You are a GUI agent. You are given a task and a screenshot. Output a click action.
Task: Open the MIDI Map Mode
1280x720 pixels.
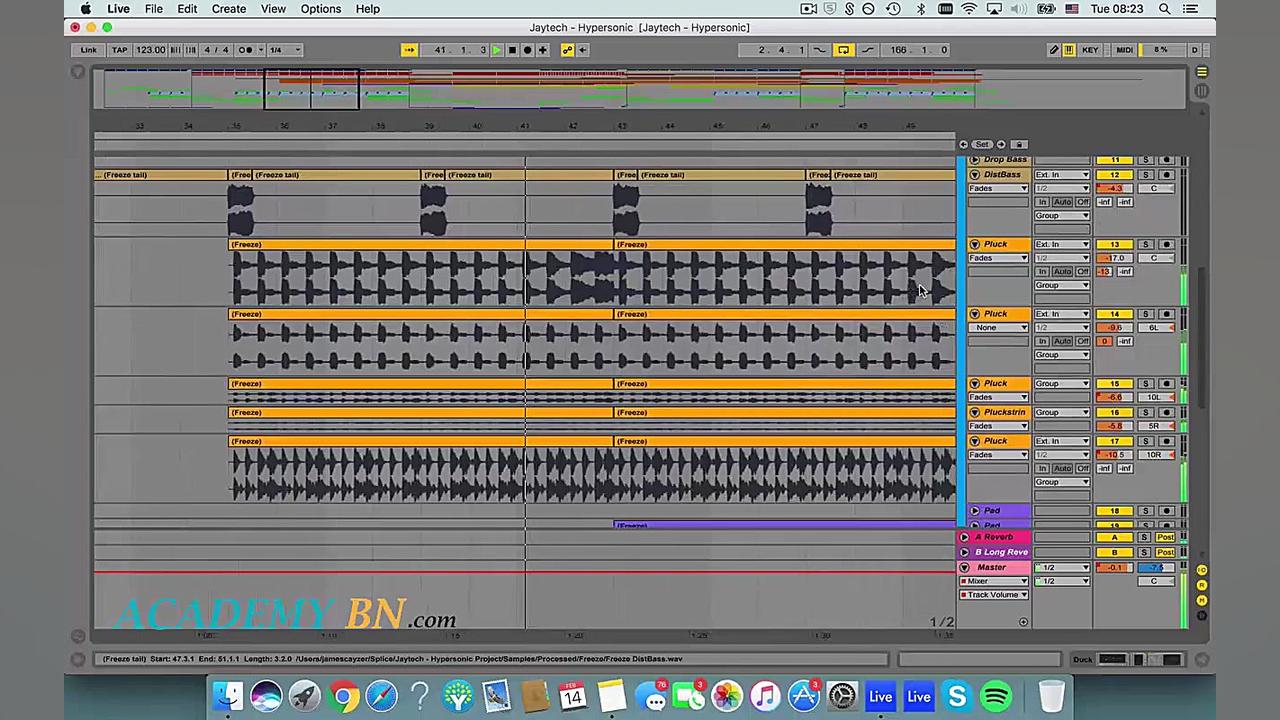(x=1124, y=50)
